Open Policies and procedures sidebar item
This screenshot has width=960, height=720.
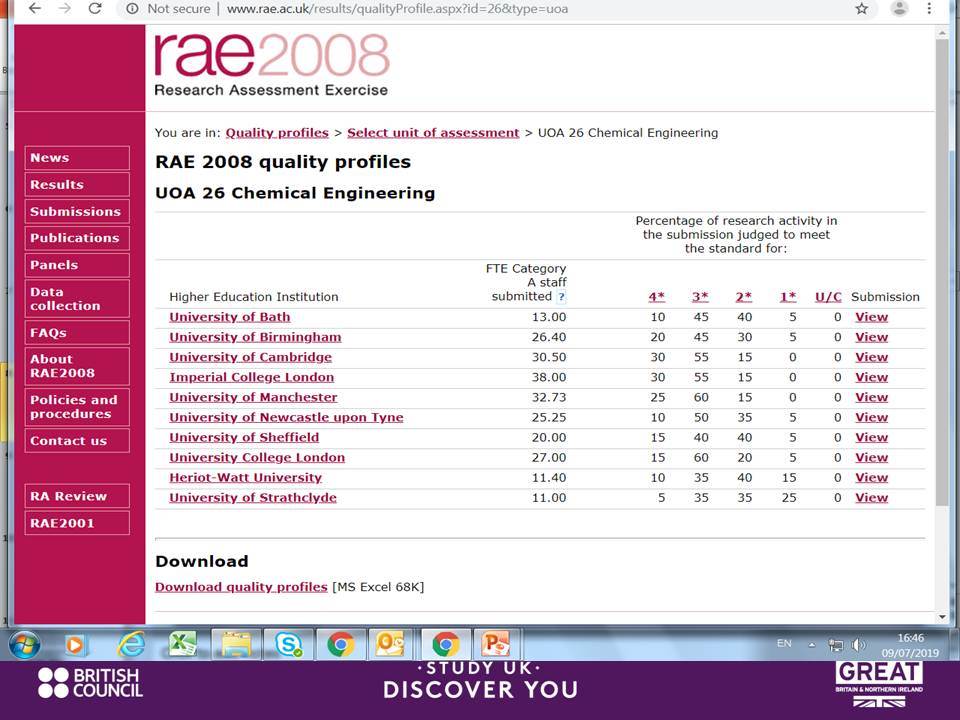pos(77,407)
